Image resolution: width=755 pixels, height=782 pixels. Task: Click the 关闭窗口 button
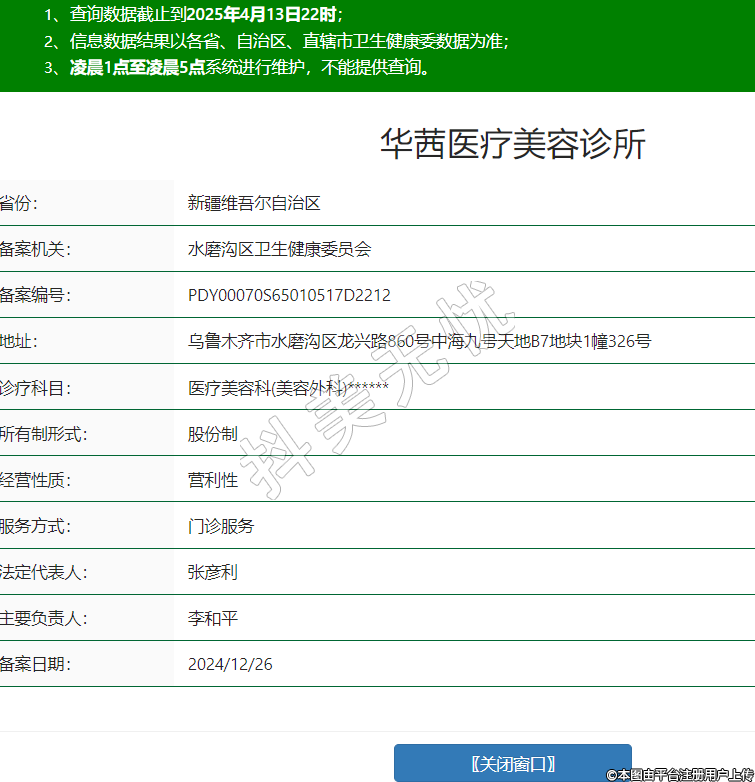point(512,763)
